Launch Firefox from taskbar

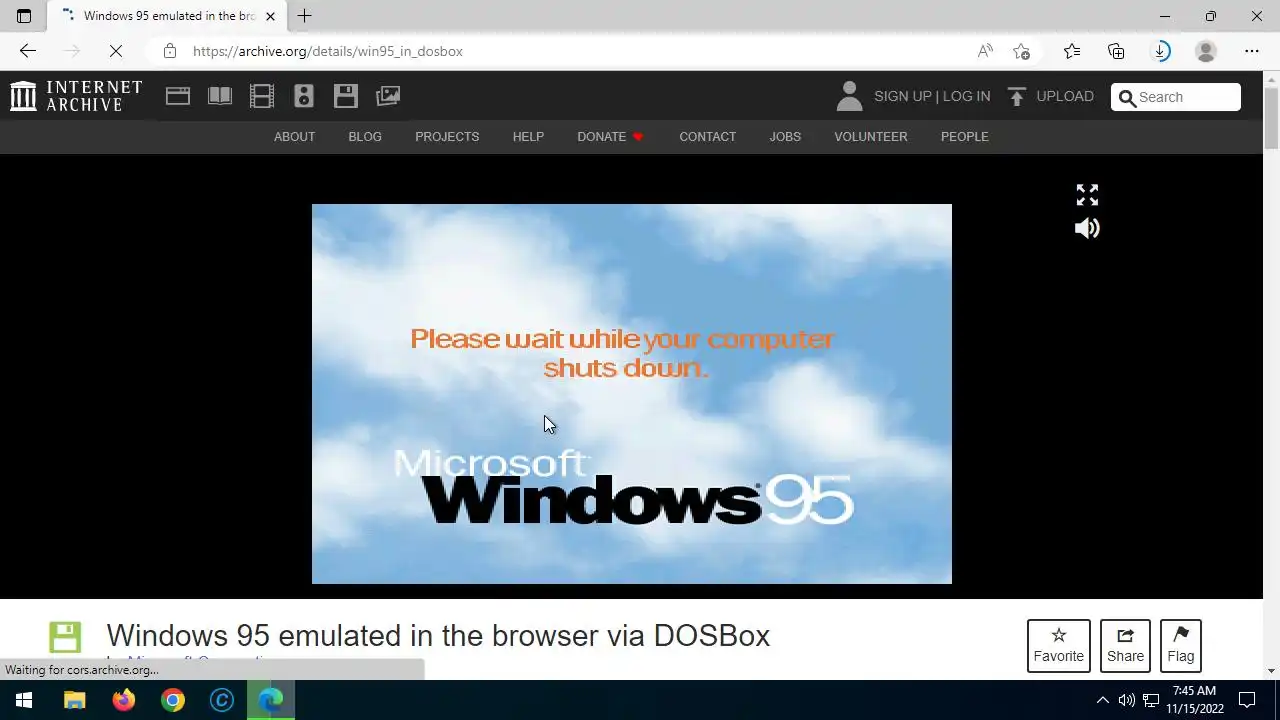point(124,700)
